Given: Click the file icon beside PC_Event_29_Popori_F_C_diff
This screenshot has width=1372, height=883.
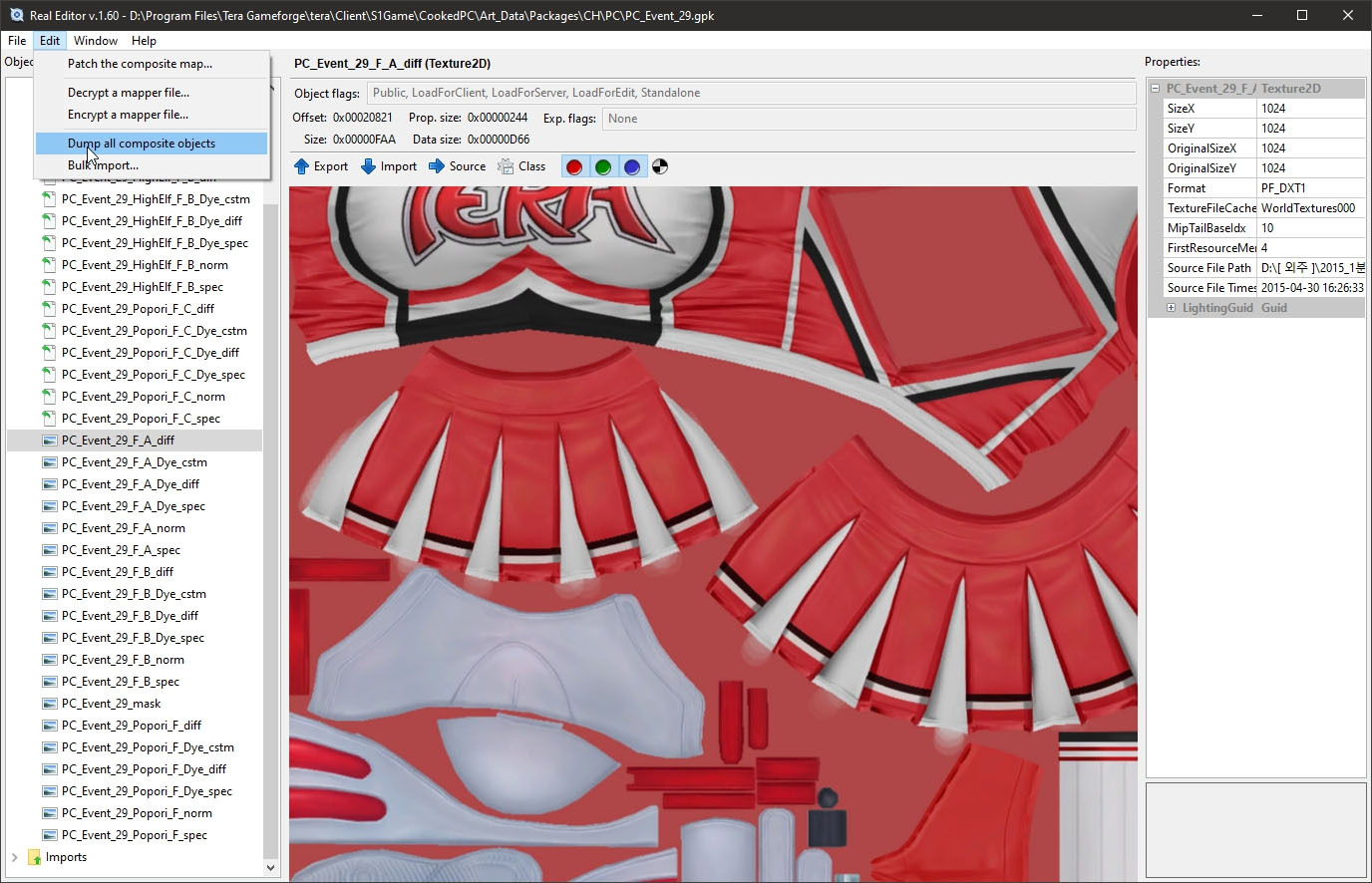Looking at the screenshot, I should pyautogui.click(x=49, y=309).
